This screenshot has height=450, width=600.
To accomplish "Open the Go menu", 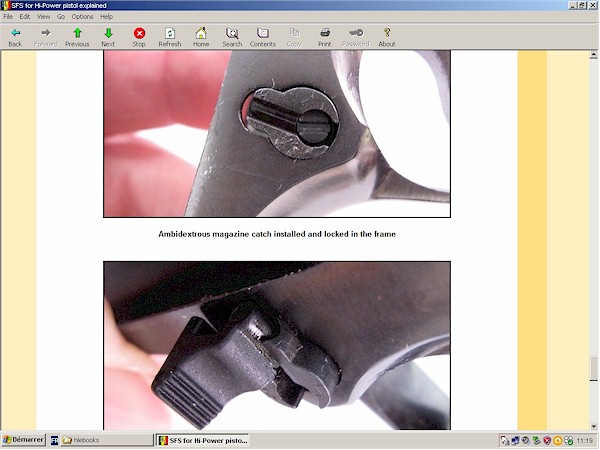I will pyautogui.click(x=61, y=16).
